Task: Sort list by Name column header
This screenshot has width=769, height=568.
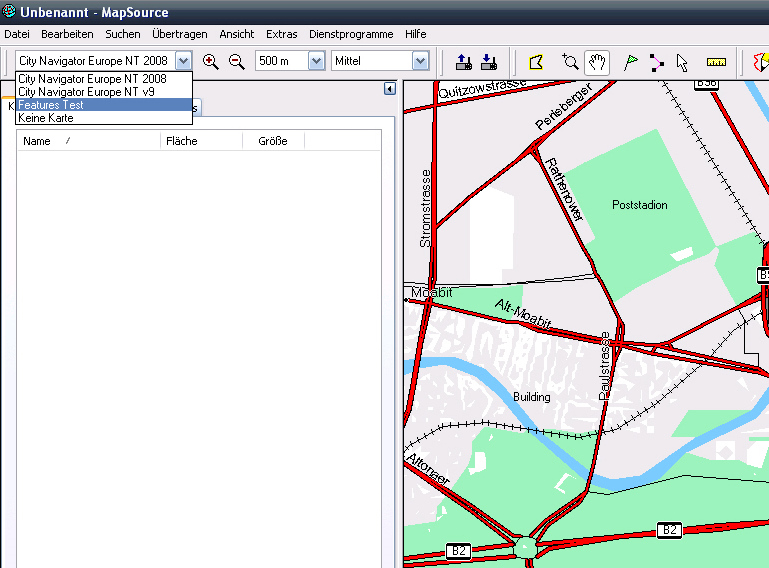Action: pos(37,141)
